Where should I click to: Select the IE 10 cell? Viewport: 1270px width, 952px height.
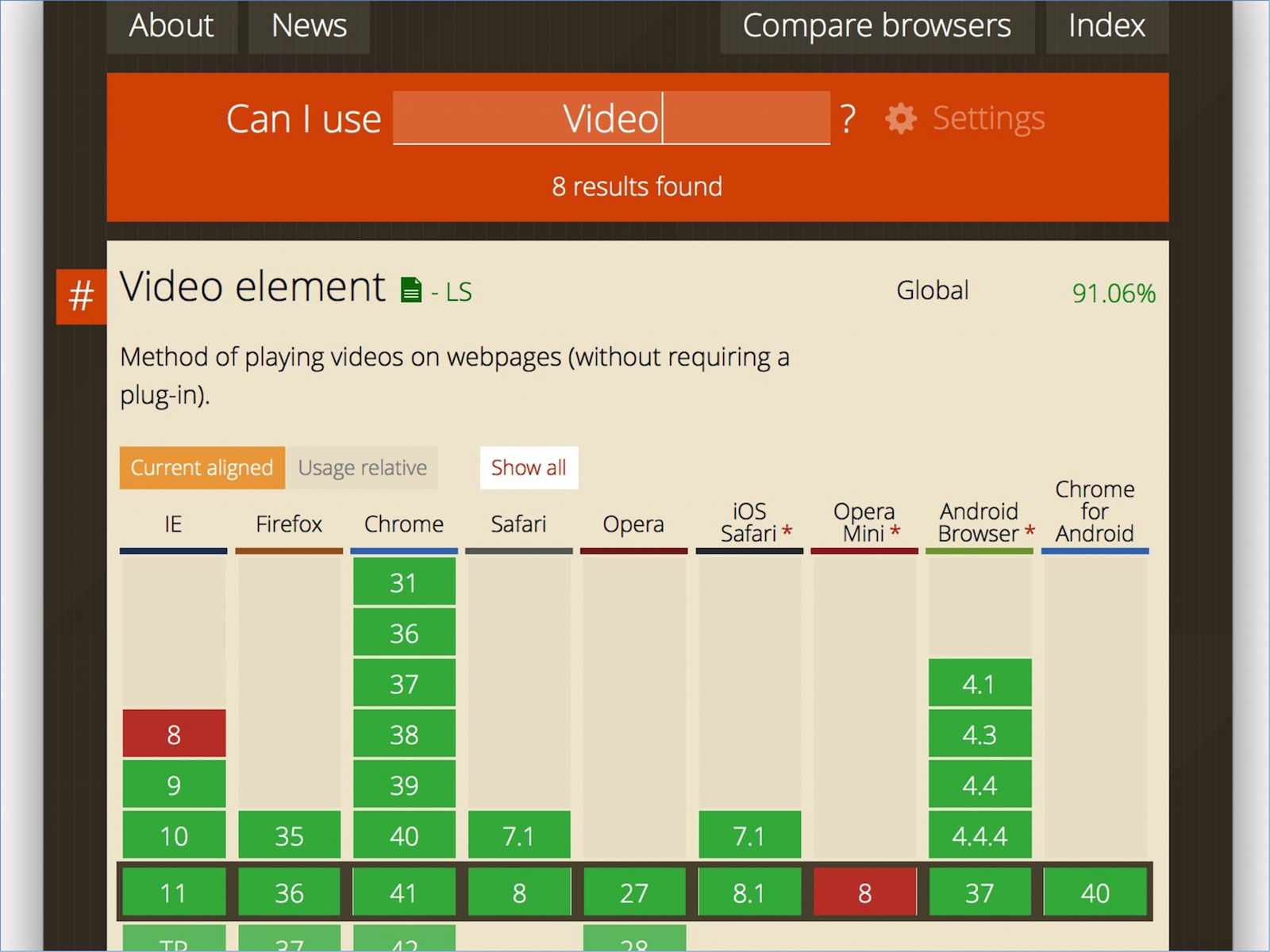pyautogui.click(x=174, y=835)
